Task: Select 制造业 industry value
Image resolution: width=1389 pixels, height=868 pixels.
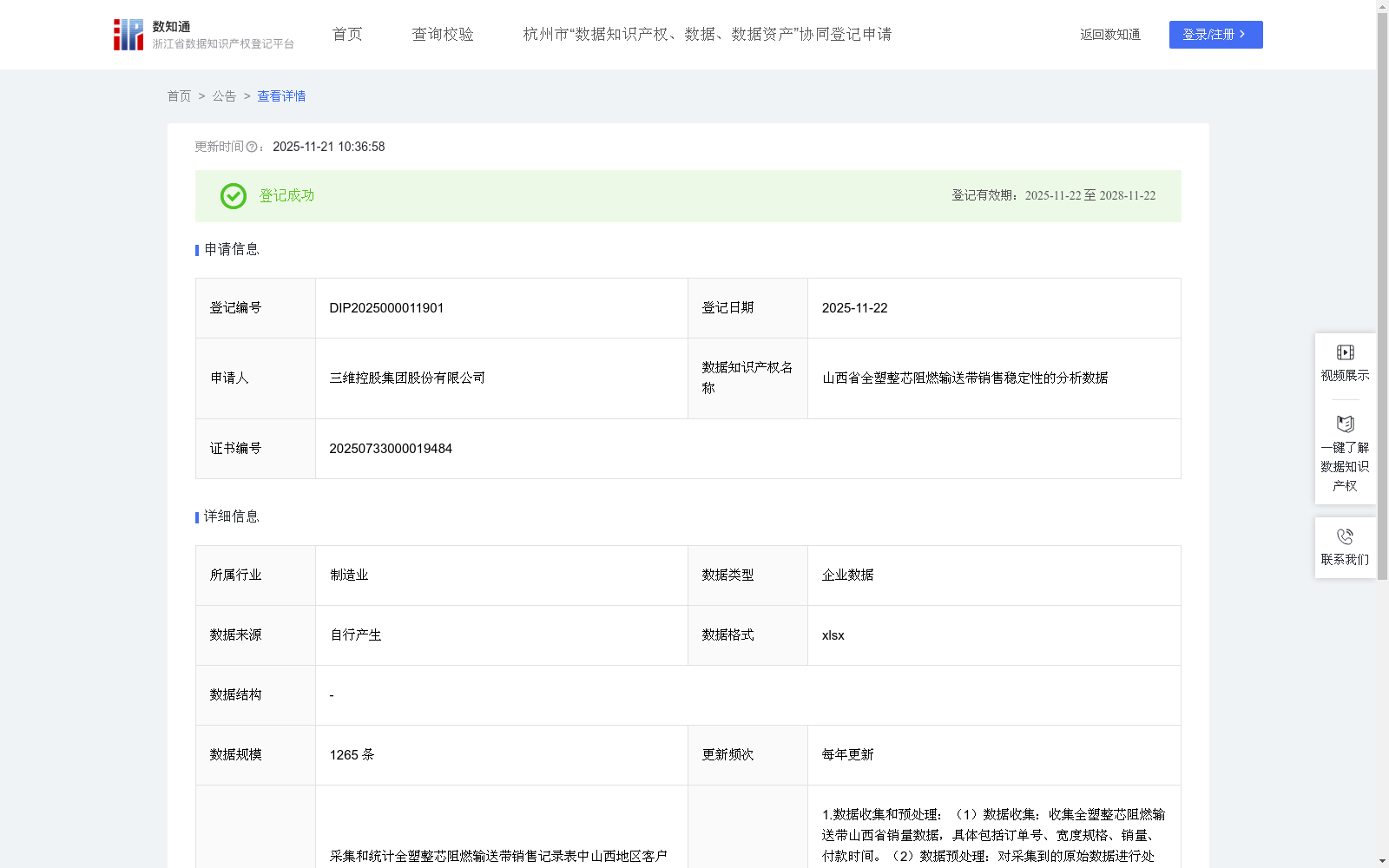Action: tap(349, 575)
